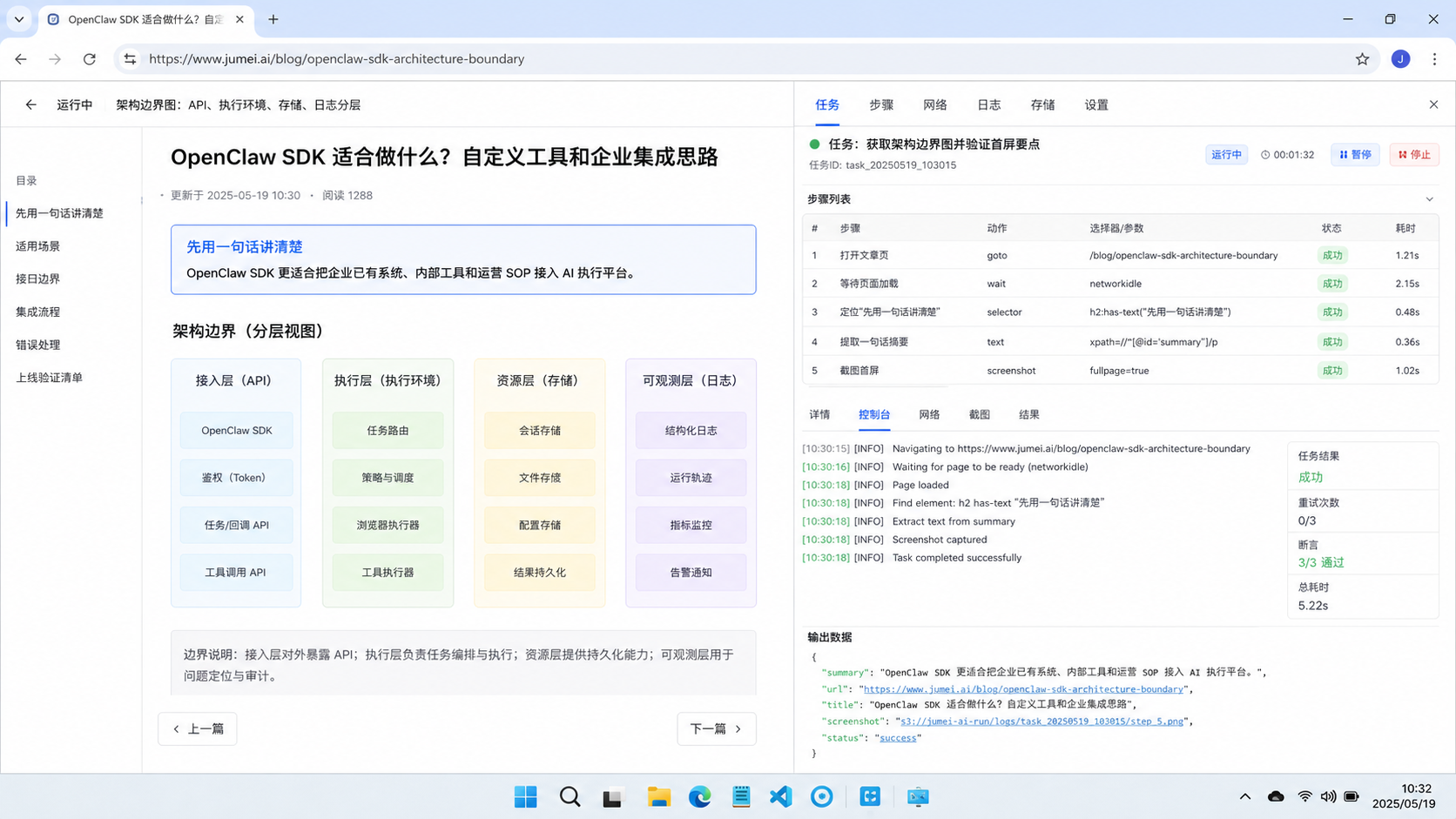
Task: Open a new browser tab
Action: pos(273,19)
